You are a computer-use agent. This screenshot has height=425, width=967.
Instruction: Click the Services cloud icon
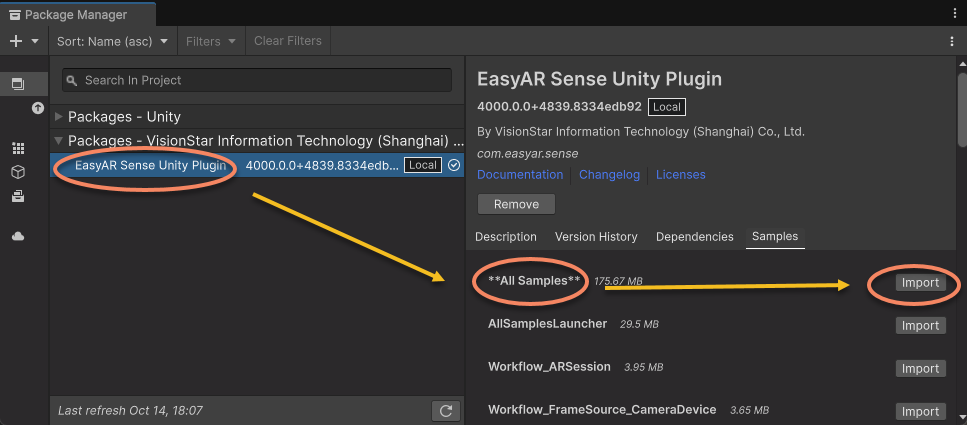pos(18,236)
